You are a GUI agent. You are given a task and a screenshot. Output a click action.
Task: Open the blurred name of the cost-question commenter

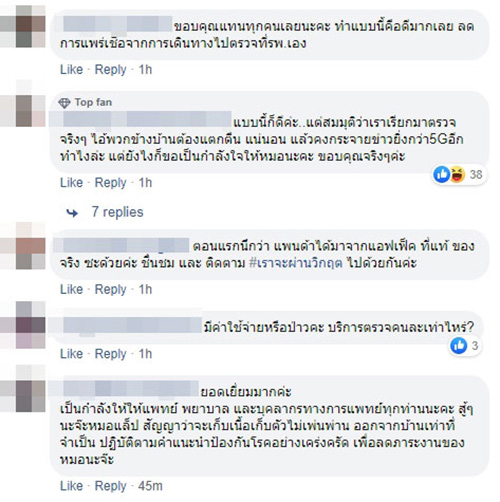132,325
